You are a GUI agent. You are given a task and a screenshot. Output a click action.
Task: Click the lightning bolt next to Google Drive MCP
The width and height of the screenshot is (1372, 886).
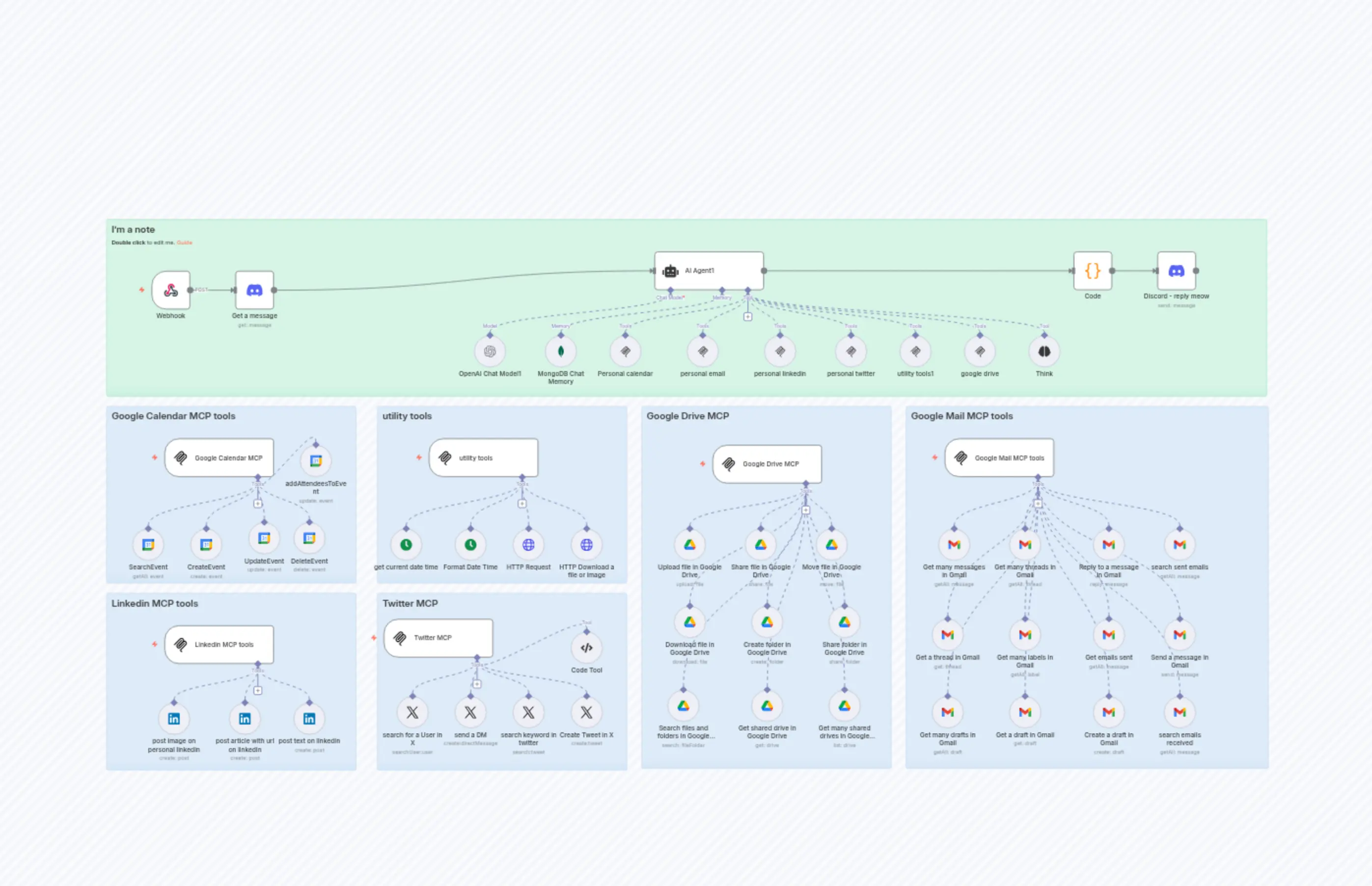pyautogui.click(x=703, y=464)
